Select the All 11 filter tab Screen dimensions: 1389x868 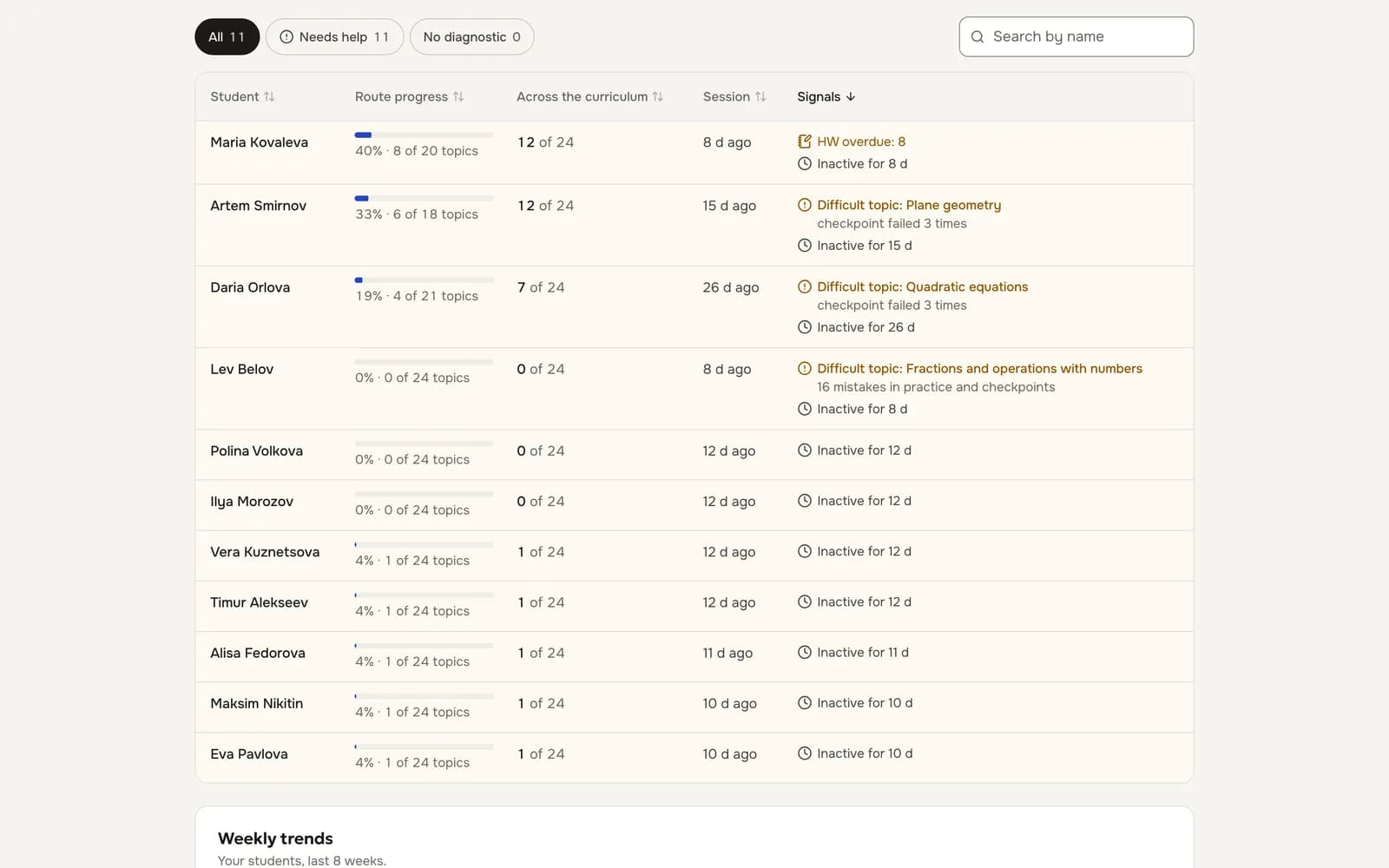pyautogui.click(x=227, y=36)
